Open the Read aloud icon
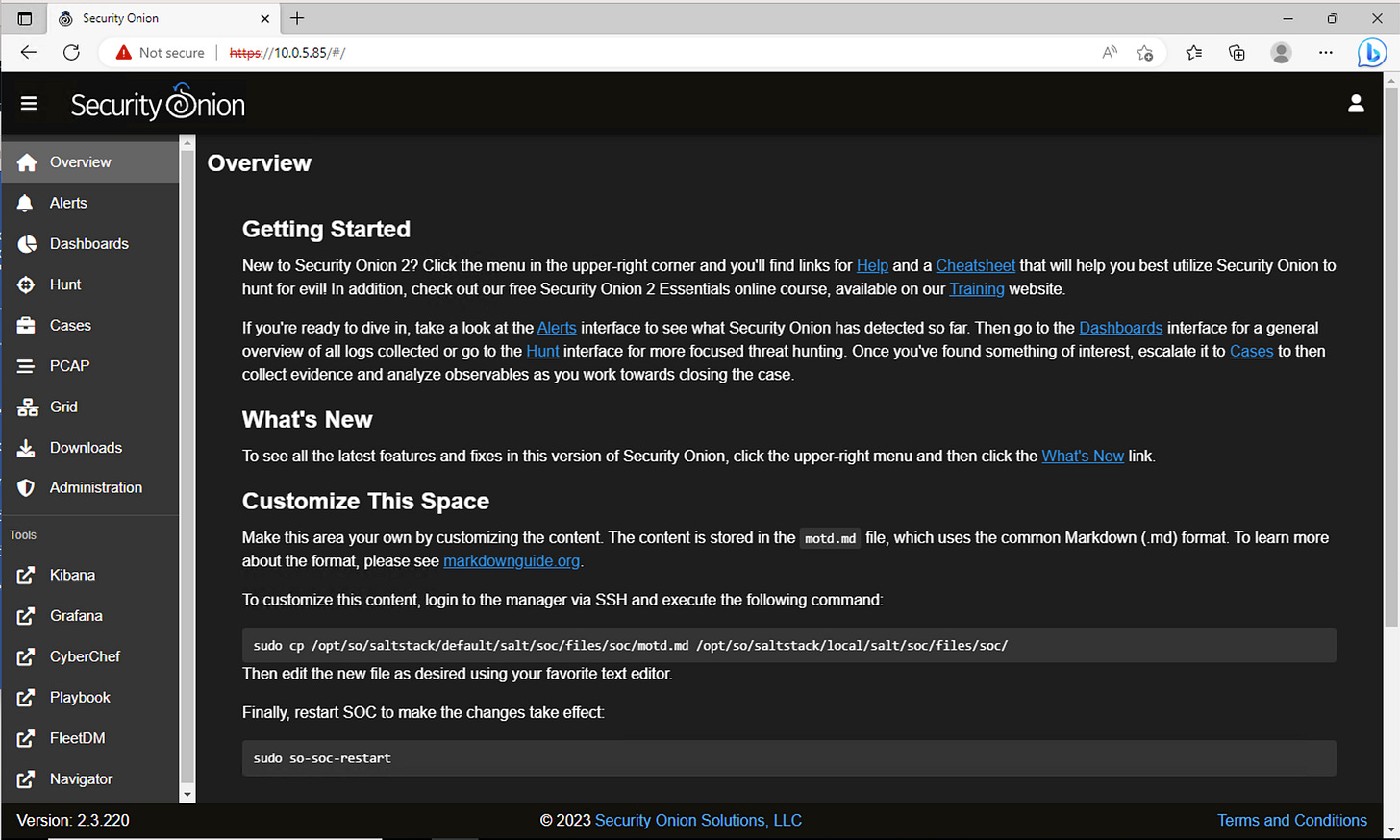The width and height of the screenshot is (1400, 840). coord(1110,53)
